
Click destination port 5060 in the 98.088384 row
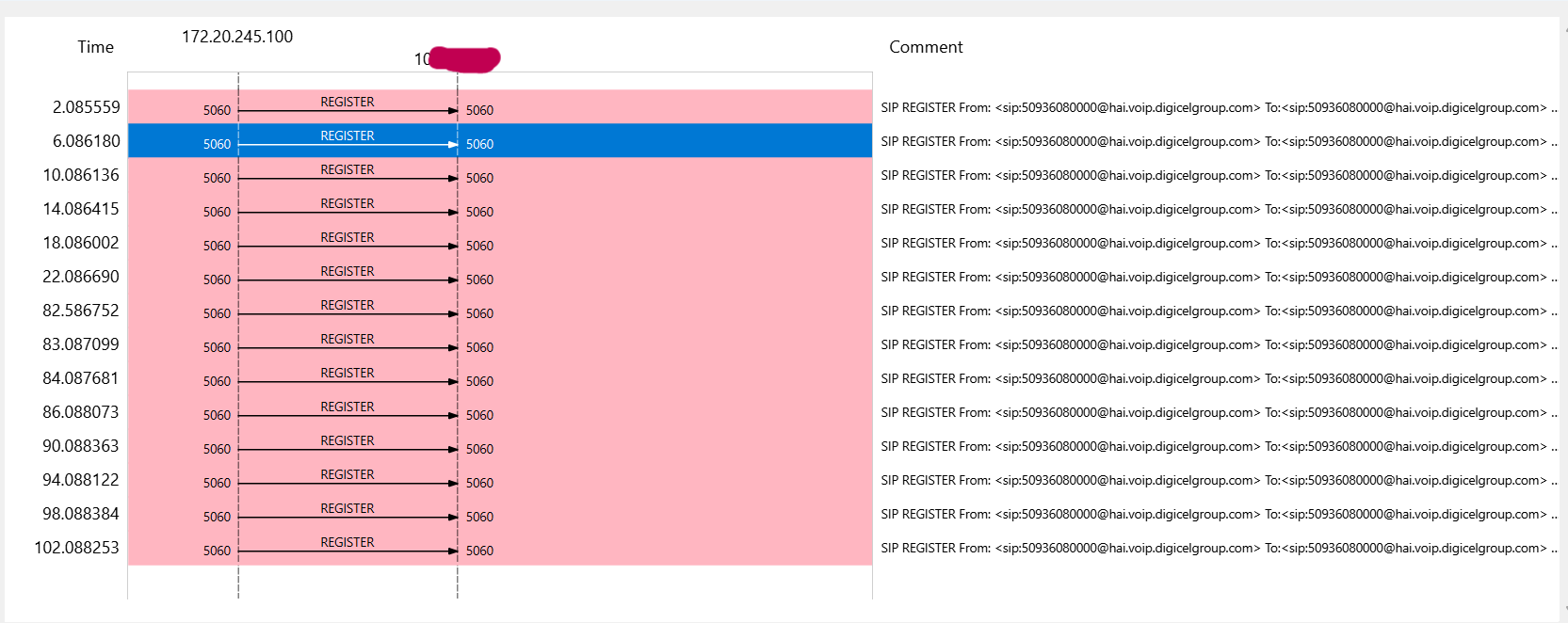tap(479, 517)
